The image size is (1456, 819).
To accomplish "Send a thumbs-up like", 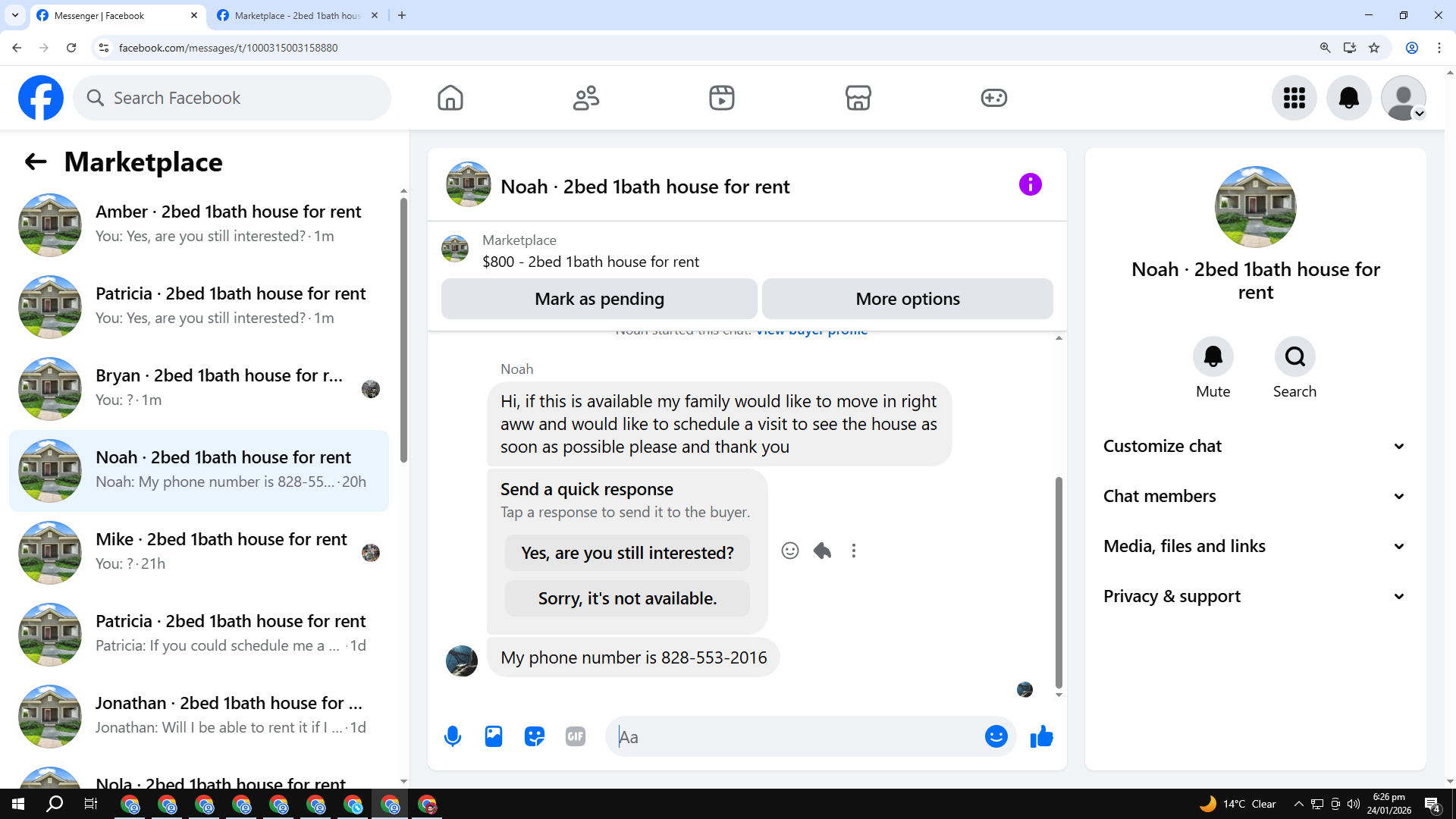I will point(1042,736).
